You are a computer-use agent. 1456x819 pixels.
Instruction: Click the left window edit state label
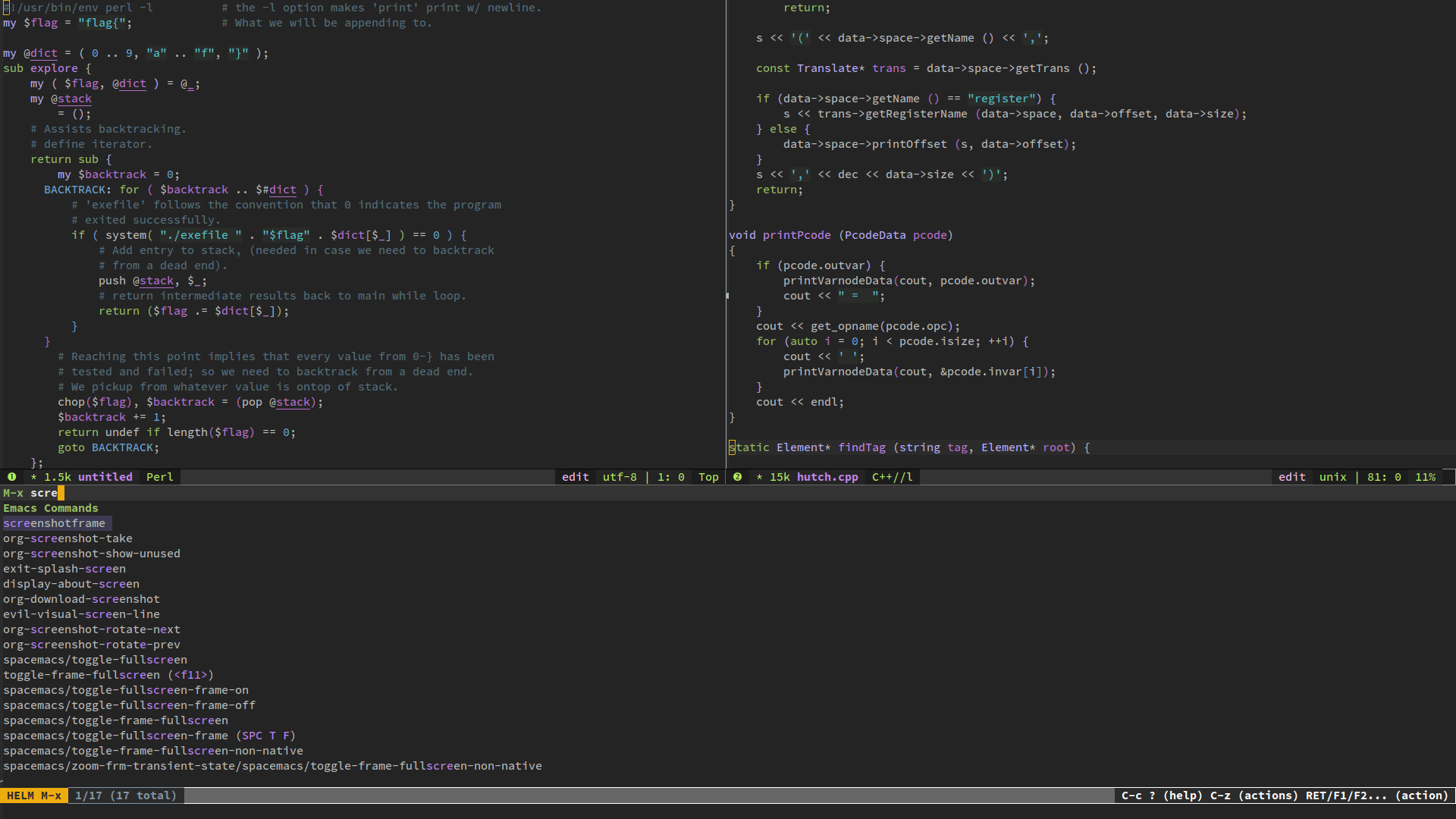click(576, 477)
